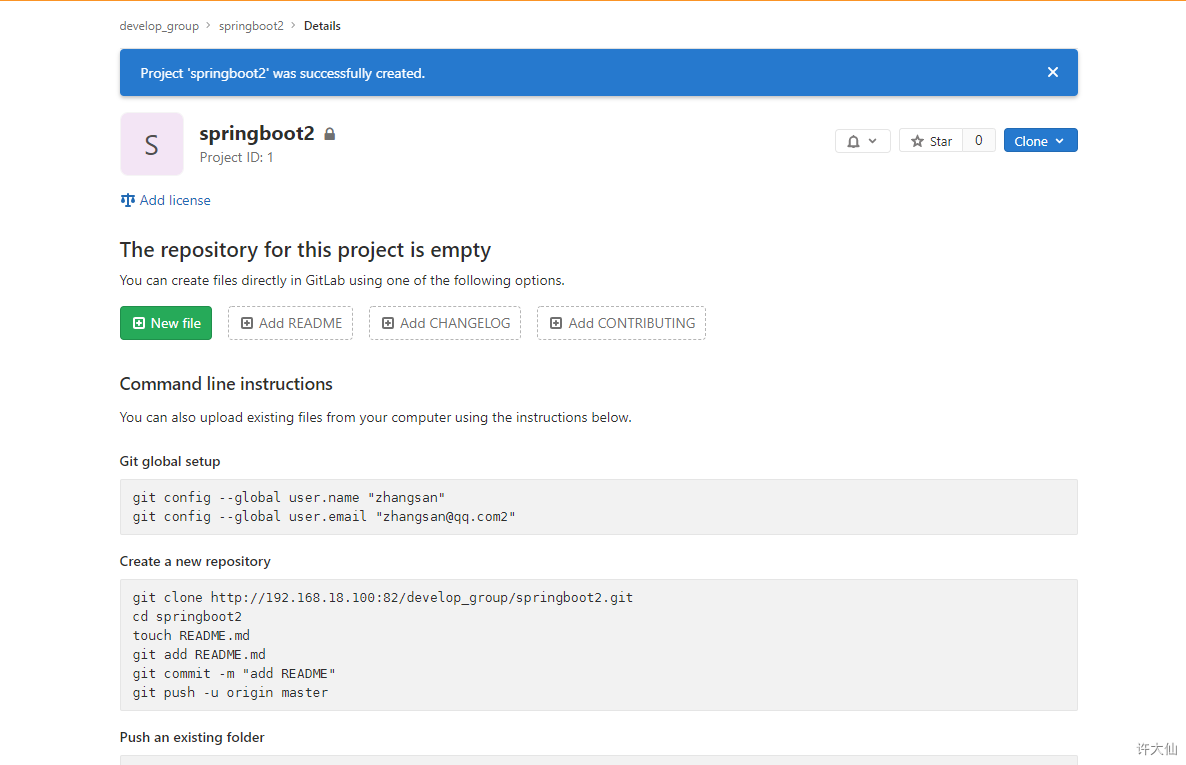The width and height of the screenshot is (1186, 765).
Task: Click the star icon
Action: tap(917, 142)
